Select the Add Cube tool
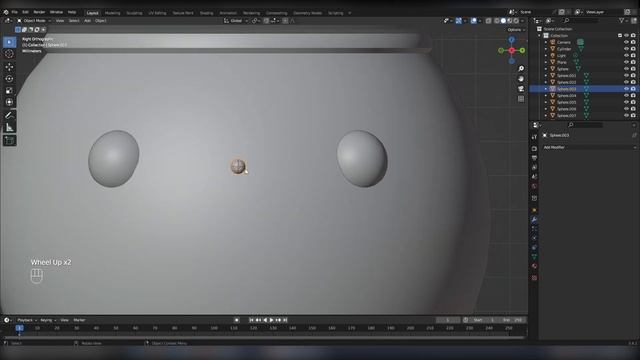This screenshot has height=360, width=640. click(x=9, y=140)
